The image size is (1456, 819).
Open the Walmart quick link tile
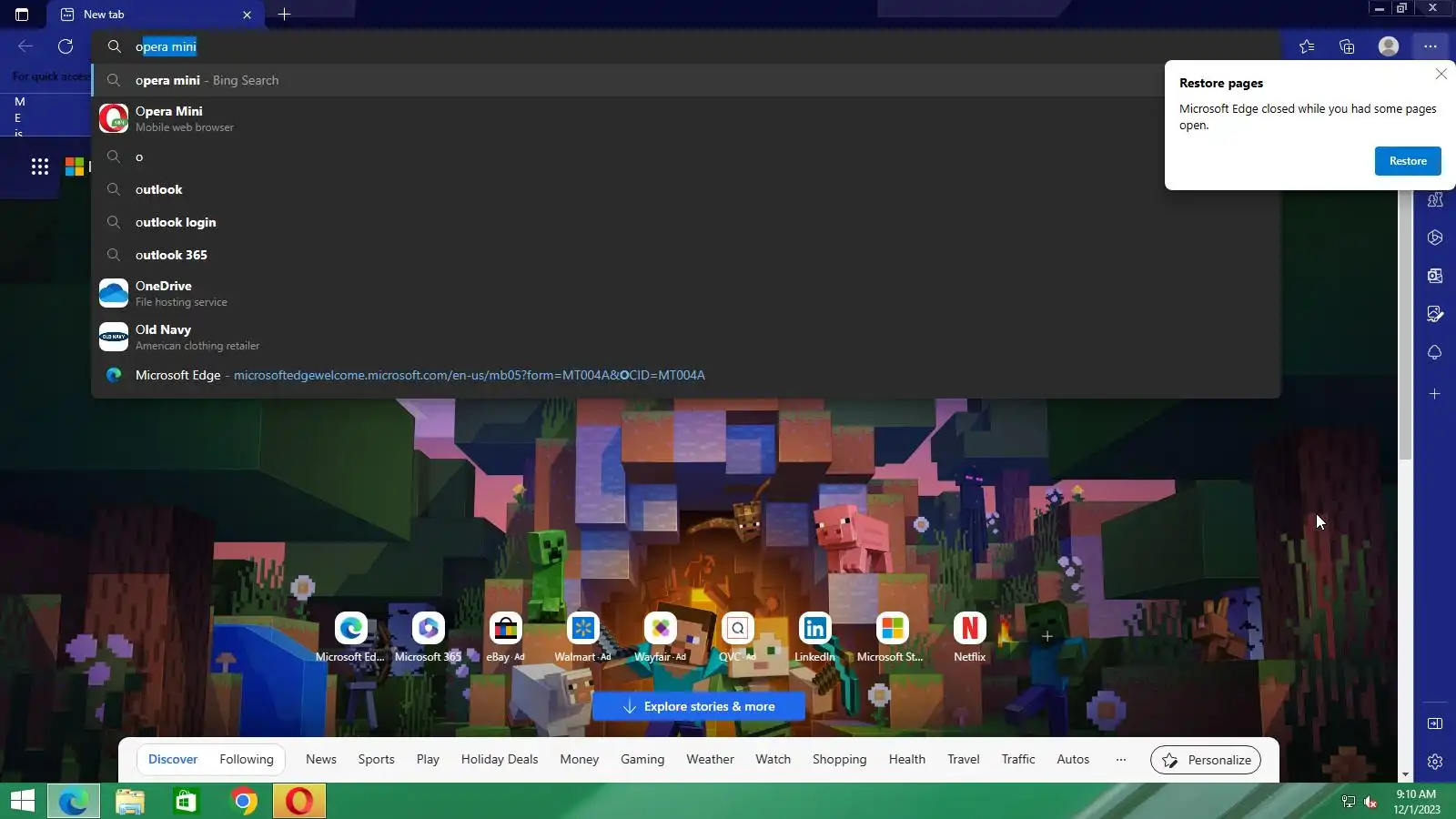point(582,637)
